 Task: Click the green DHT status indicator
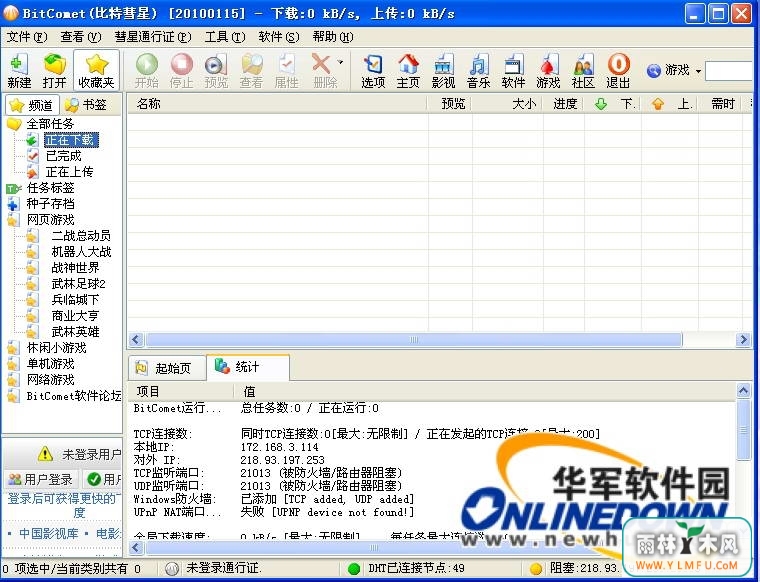click(354, 568)
